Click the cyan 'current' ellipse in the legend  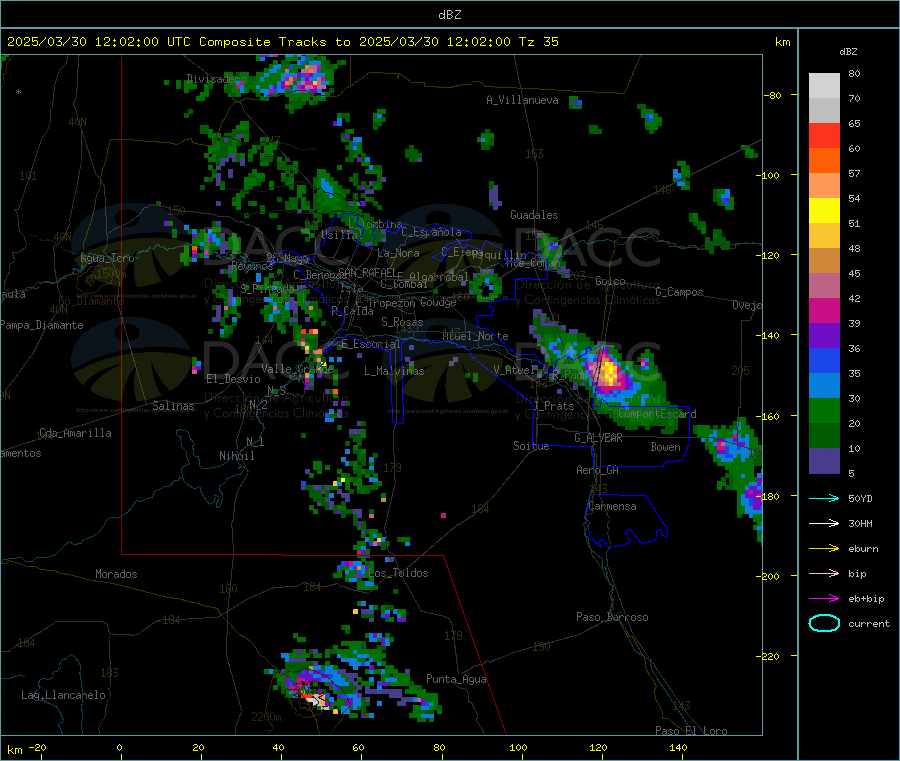click(x=824, y=623)
